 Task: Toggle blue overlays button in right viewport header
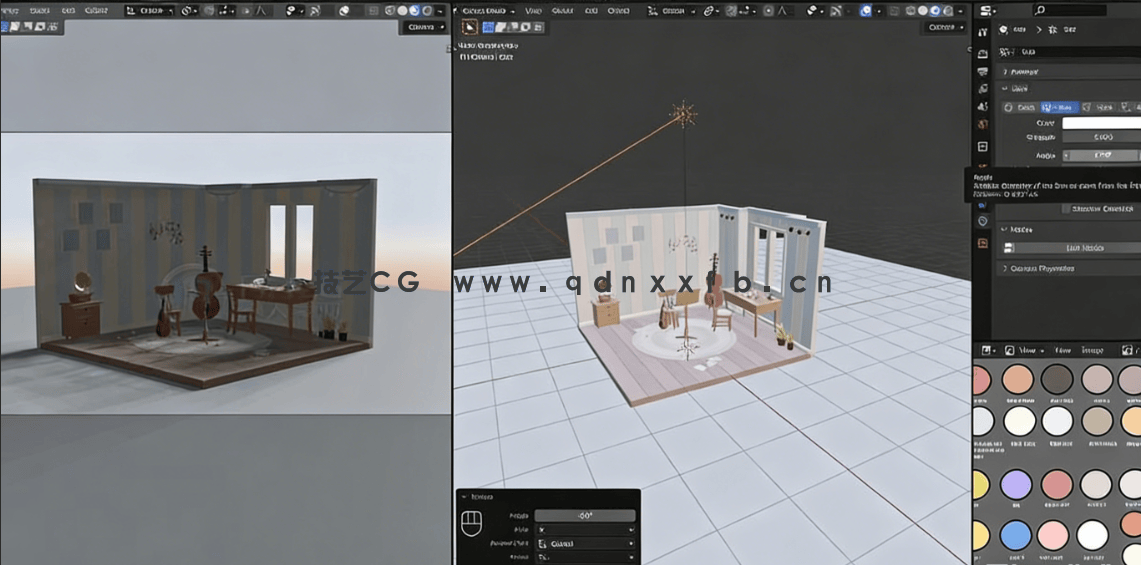[866, 11]
